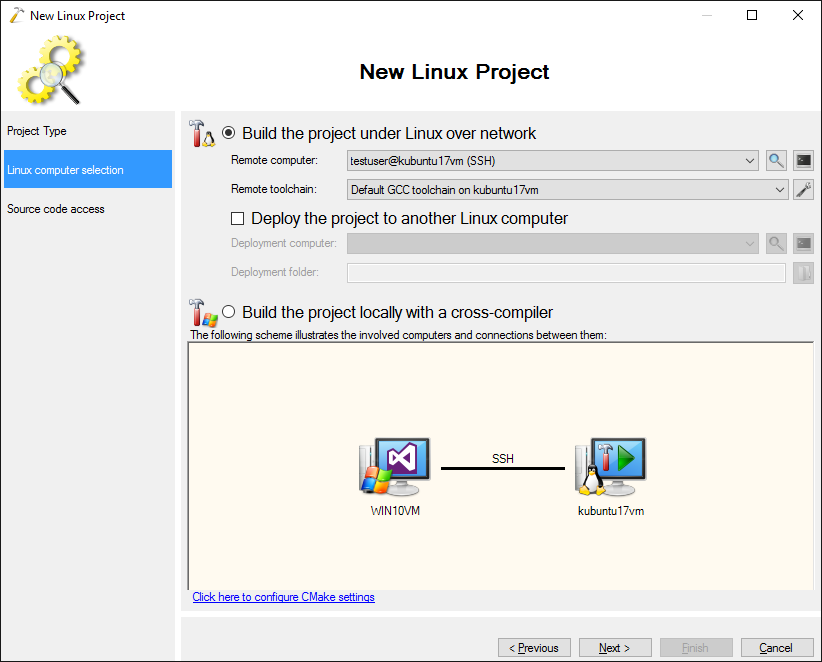Click the Next button
This screenshot has width=822, height=662.
615,648
